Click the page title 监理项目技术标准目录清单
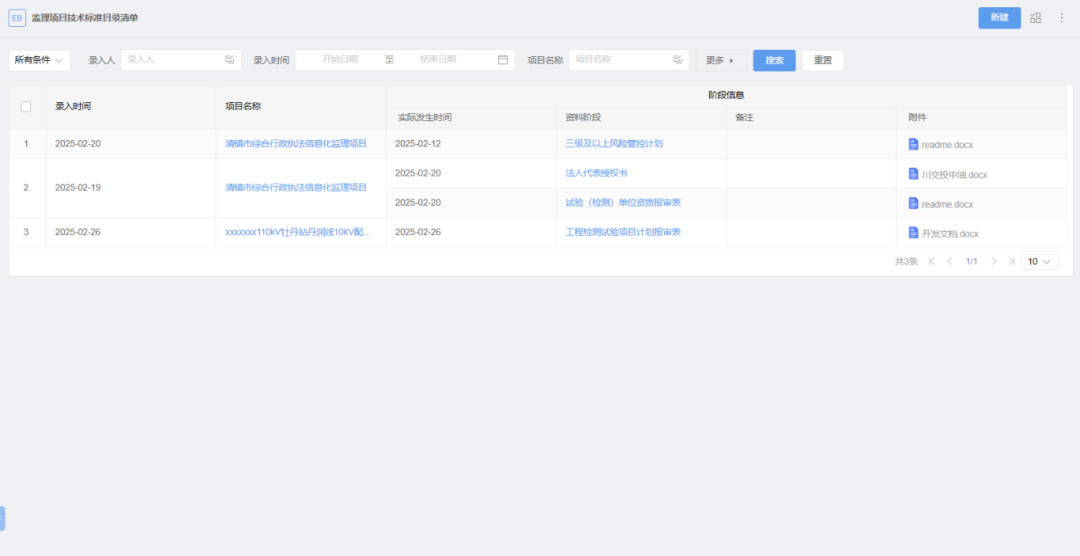This screenshot has height=556, width=1080. click(85, 18)
